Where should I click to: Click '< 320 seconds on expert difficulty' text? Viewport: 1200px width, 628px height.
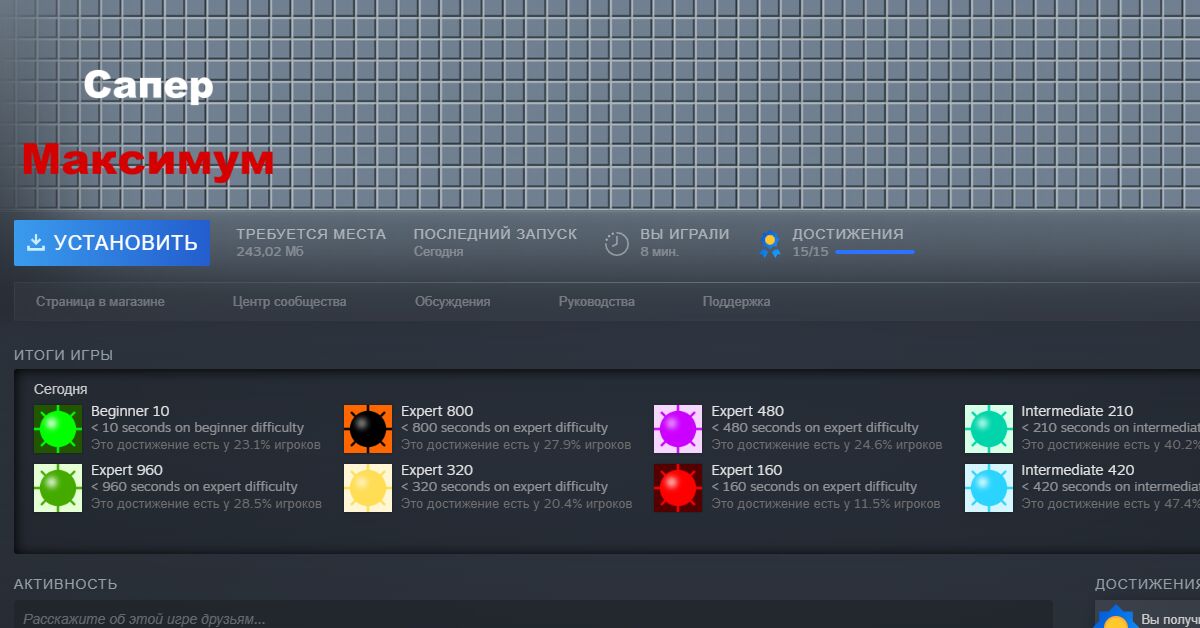[x=504, y=487]
